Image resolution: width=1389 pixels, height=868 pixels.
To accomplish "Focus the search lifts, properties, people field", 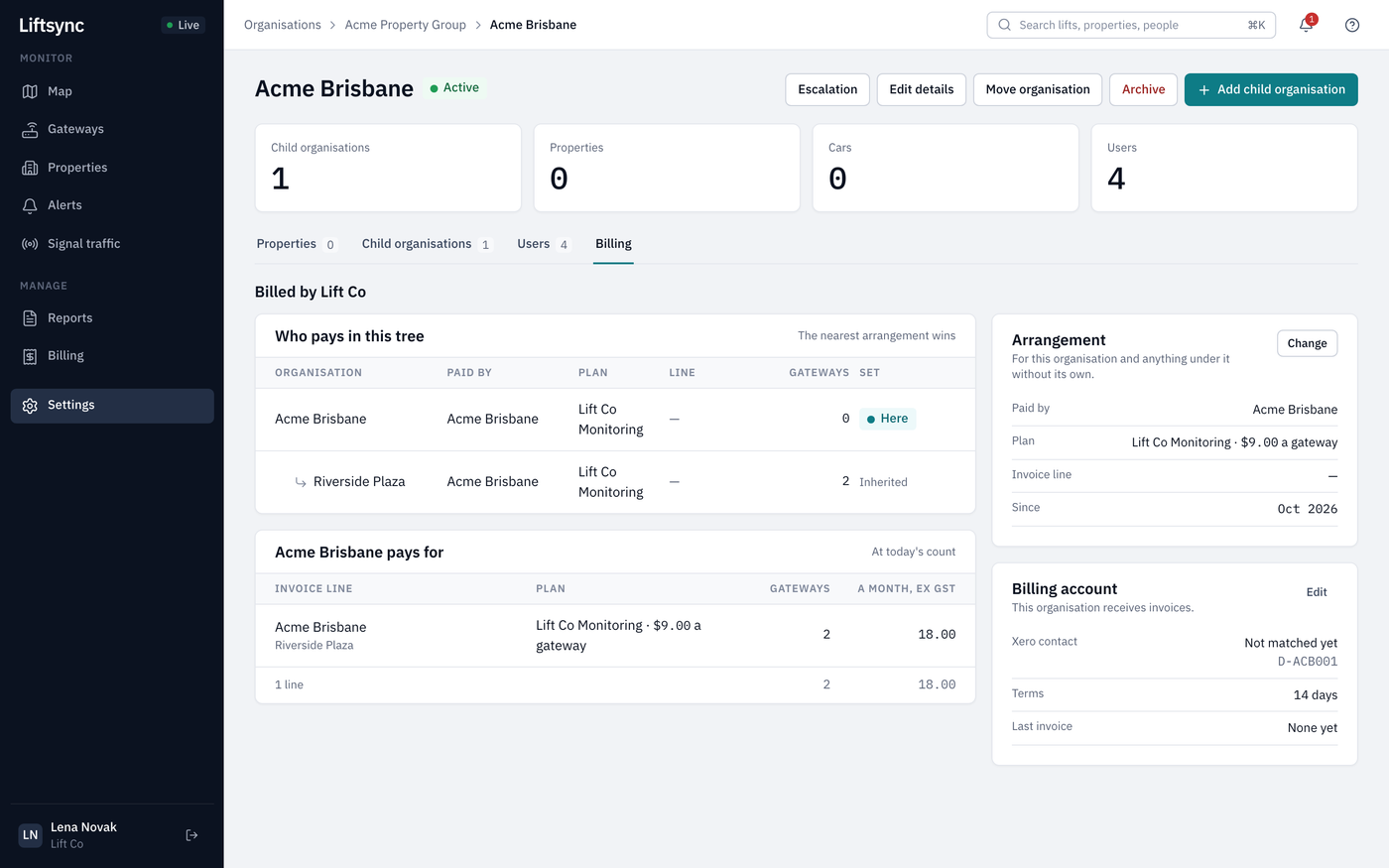I will coord(1131,25).
